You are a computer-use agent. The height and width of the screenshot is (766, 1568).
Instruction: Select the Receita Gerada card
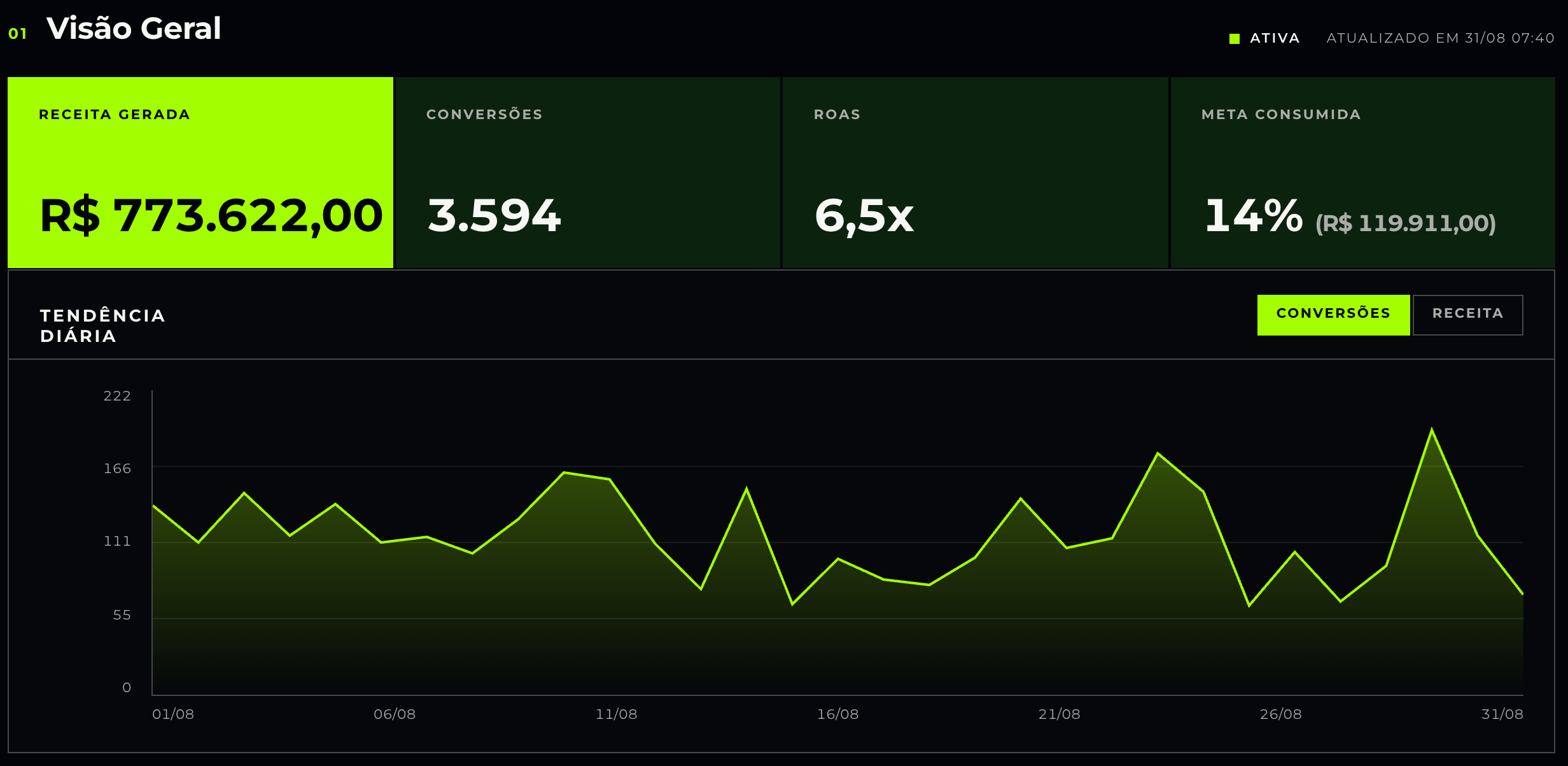200,173
